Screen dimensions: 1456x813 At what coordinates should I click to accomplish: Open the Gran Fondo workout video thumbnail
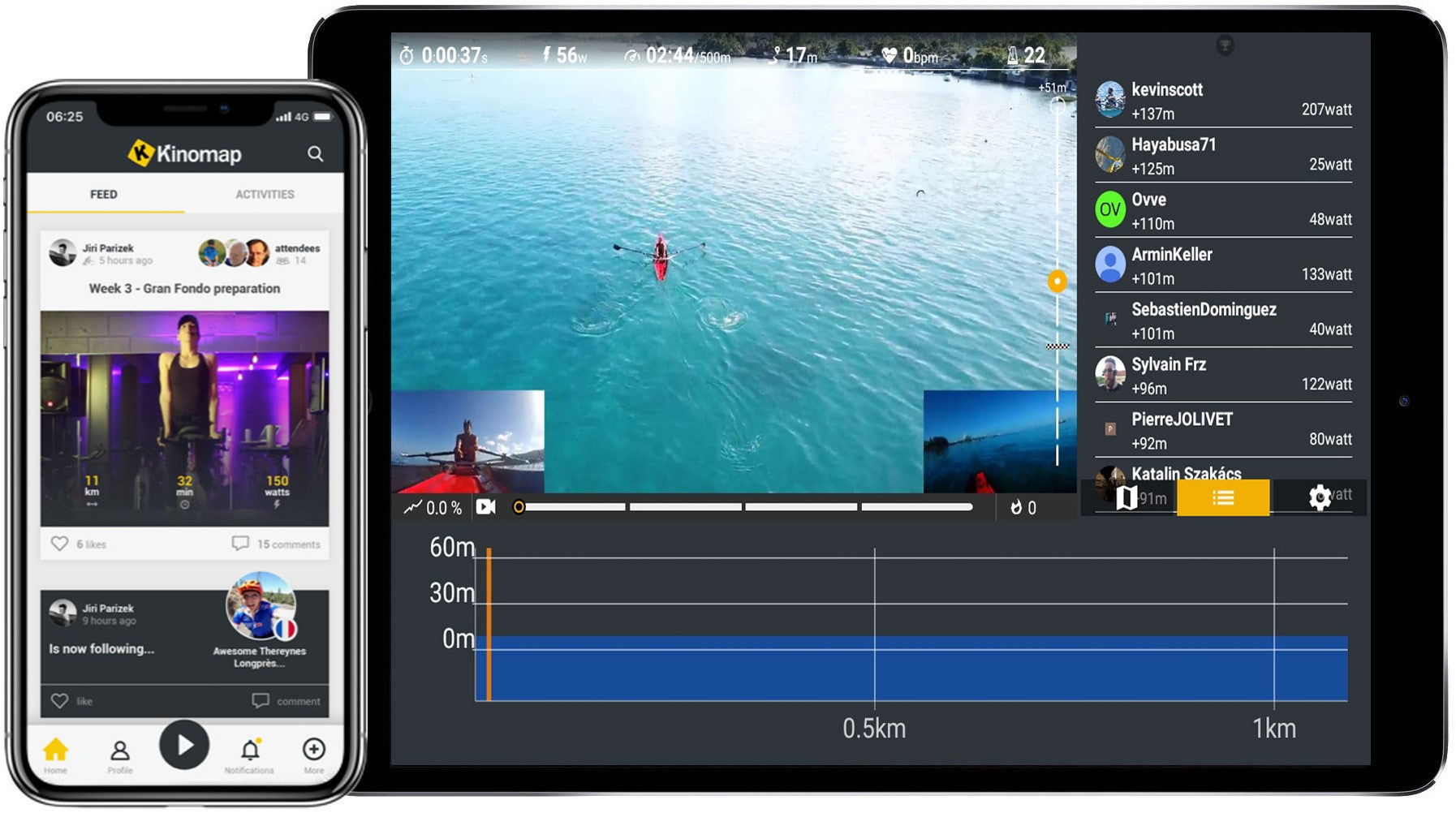(x=185, y=417)
